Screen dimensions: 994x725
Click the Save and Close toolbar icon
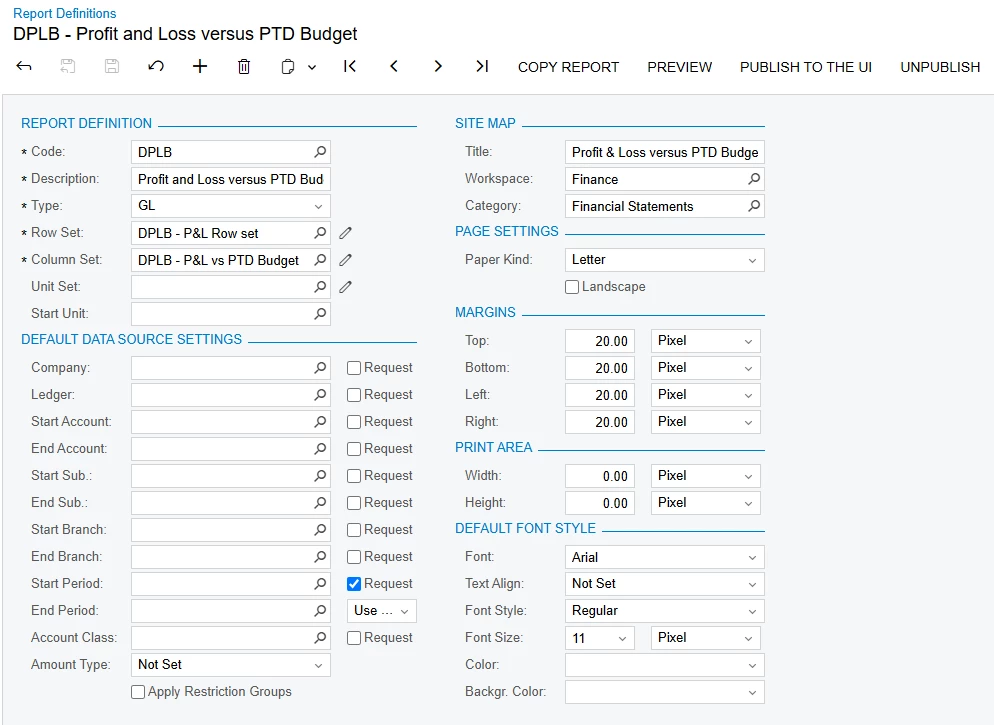68,67
